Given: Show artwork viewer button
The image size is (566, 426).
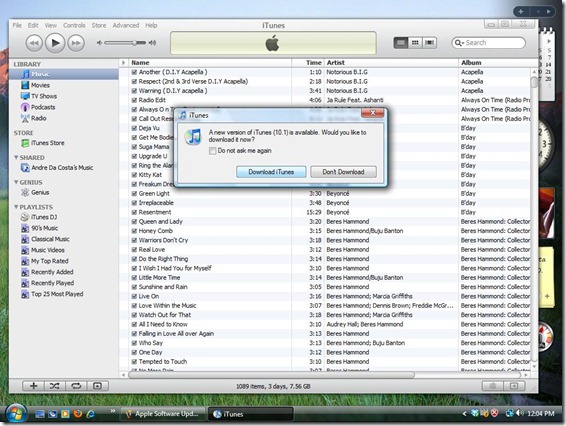Looking at the screenshot, I should (97, 386).
